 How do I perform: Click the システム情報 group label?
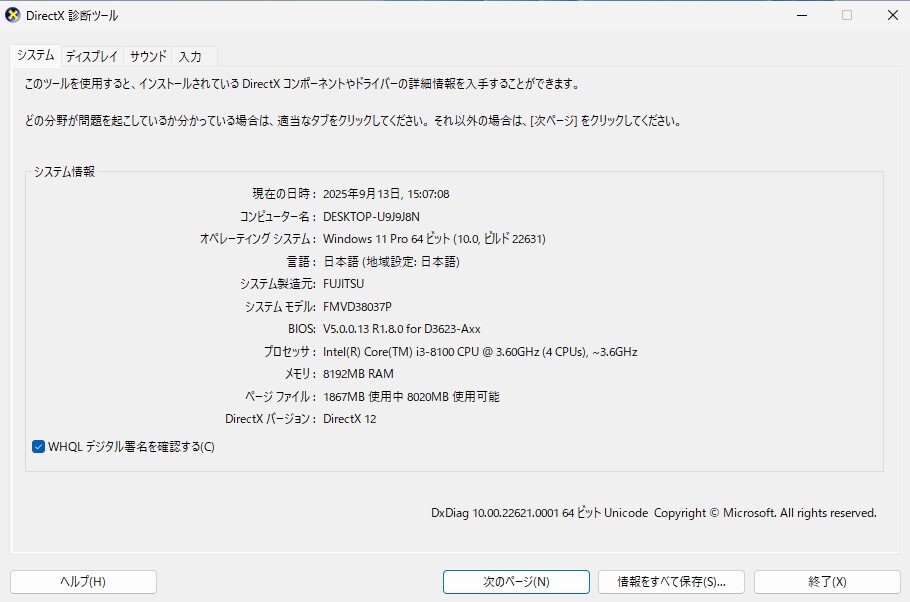(64, 172)
